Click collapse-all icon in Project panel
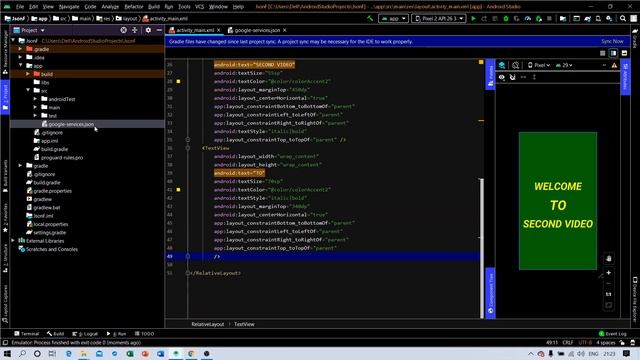The height and width of the screenshot is (360, 640). [135, 30]
